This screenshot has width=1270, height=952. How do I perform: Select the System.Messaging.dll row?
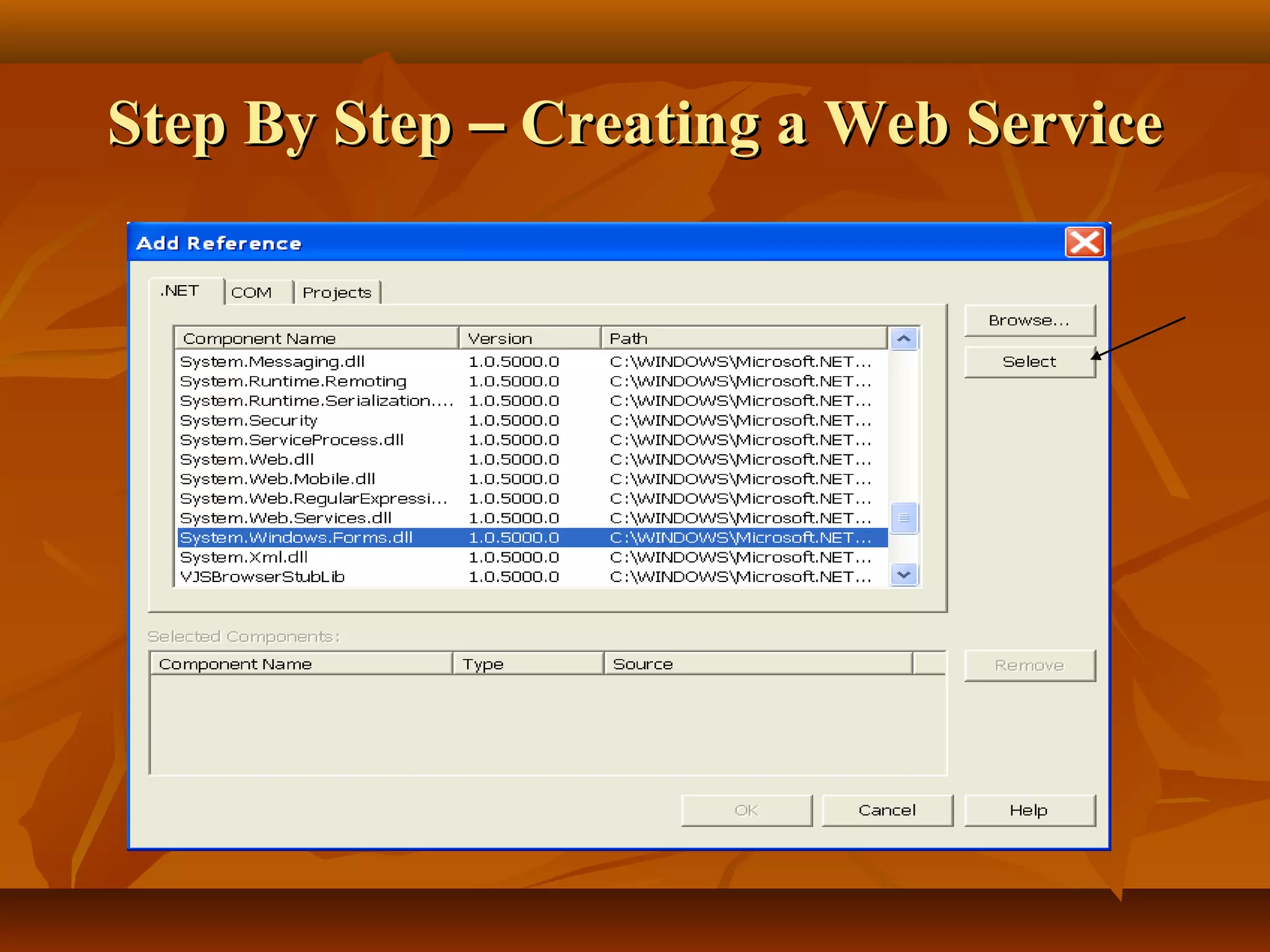coord(533,361)
